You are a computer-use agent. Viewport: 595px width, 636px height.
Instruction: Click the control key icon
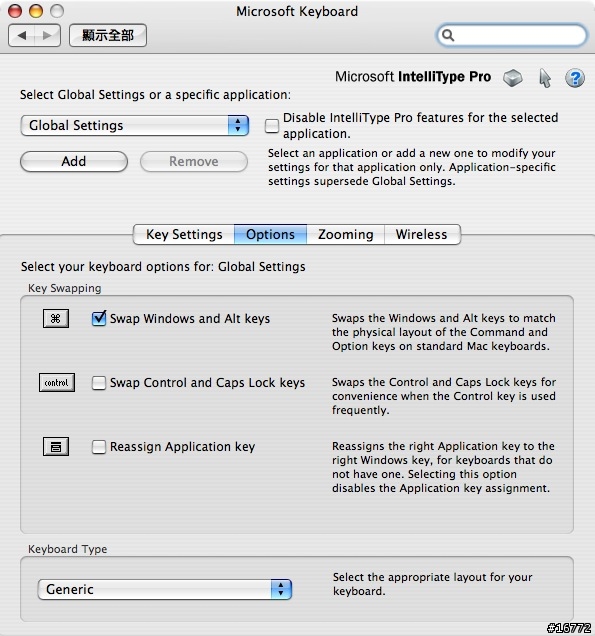coord(57,382)
